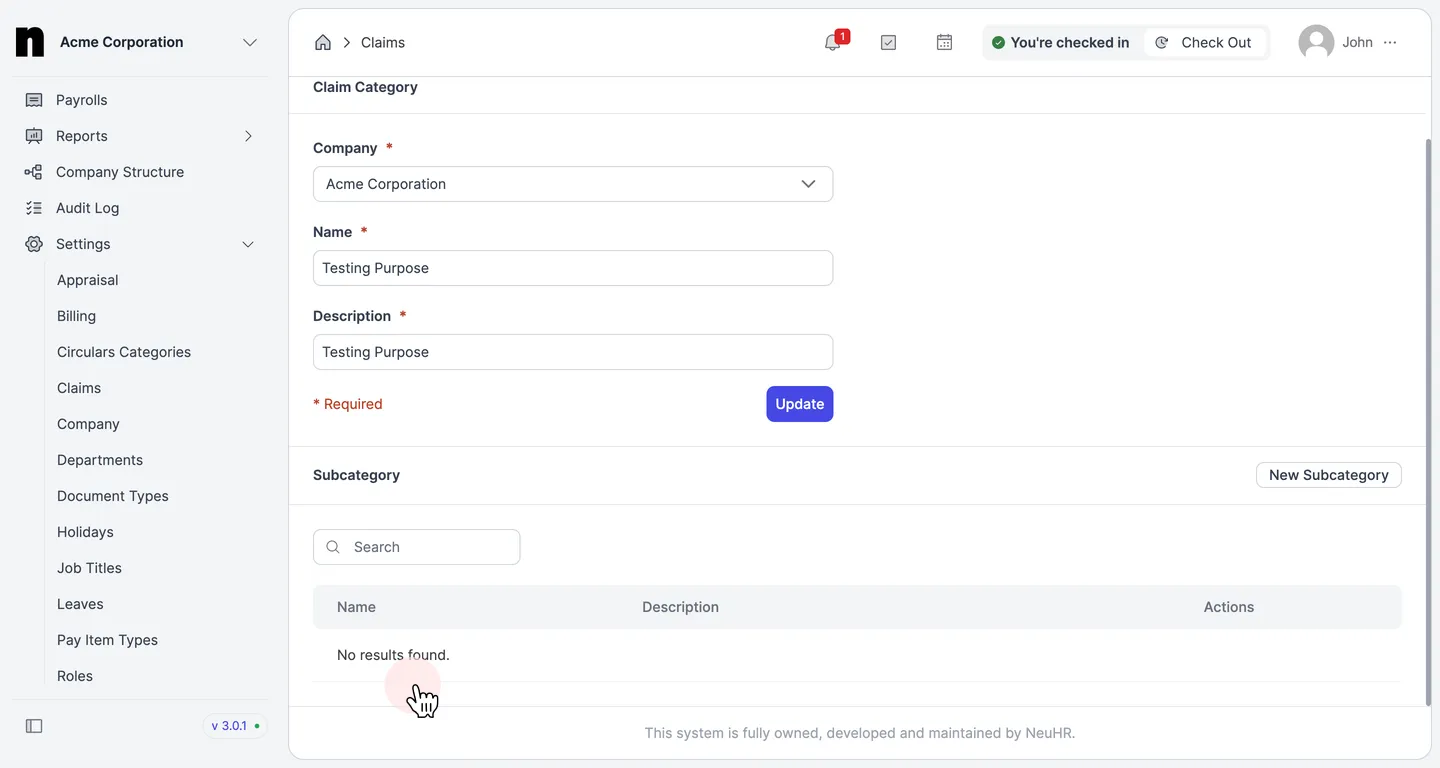Click the John user avatar
Screen dimensions: 1440x768
(x=1316, y=42)
